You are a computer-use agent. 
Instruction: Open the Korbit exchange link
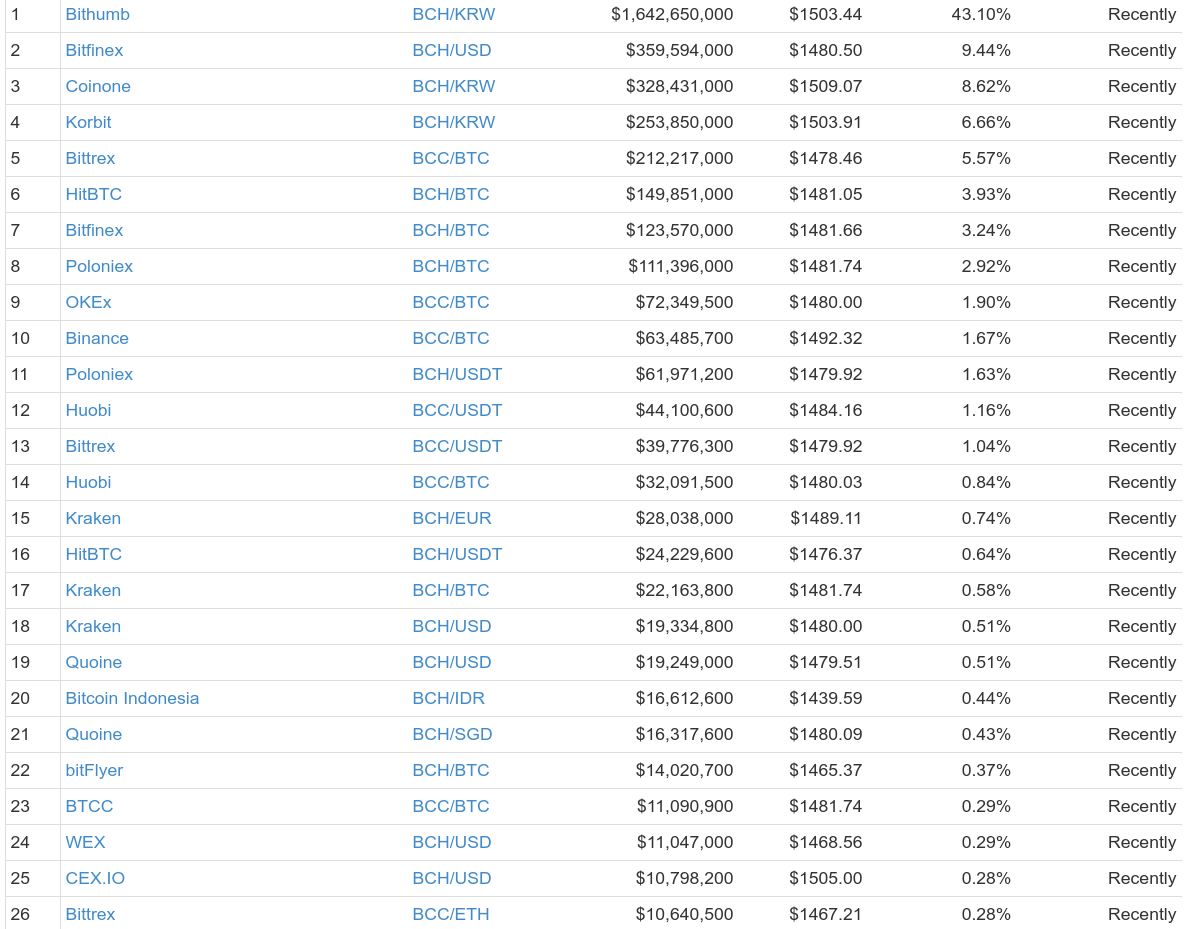point(88,122)
